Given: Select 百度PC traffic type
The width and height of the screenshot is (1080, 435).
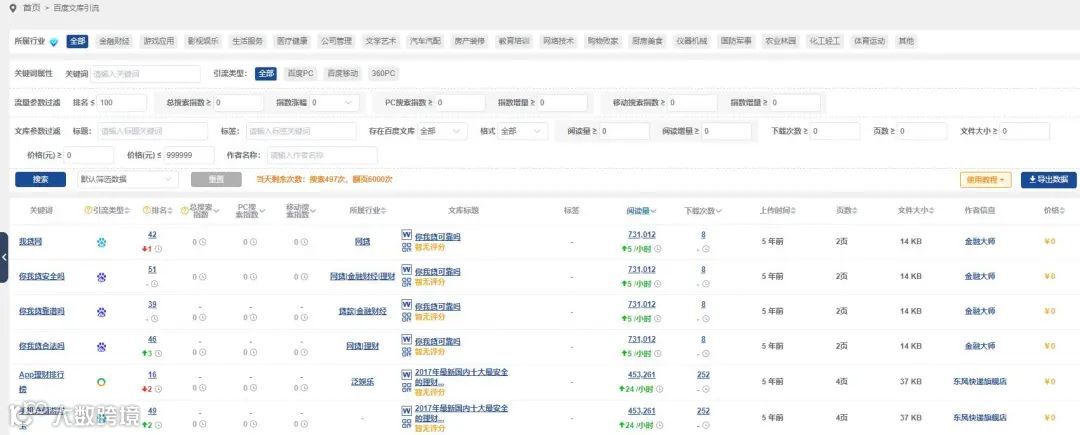Looking at the screenshot, I should (300, 74).
